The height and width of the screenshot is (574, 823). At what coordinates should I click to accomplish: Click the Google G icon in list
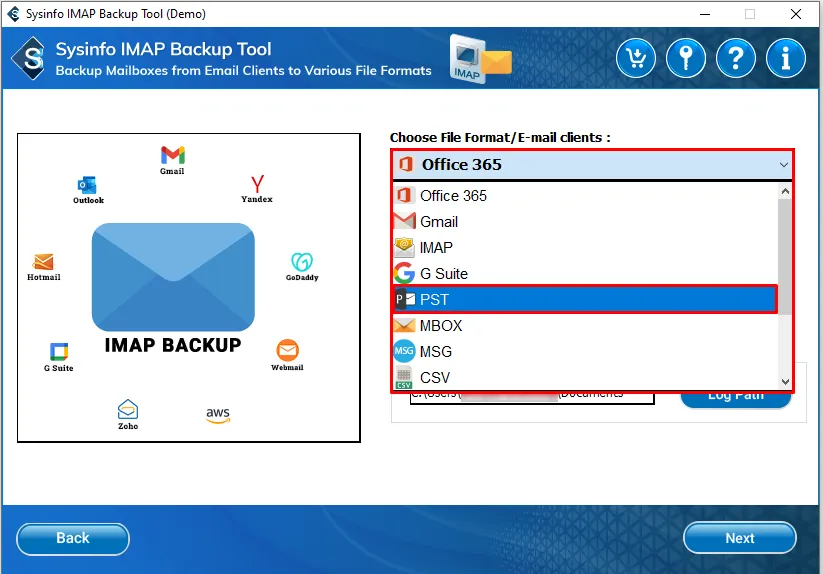404,273
